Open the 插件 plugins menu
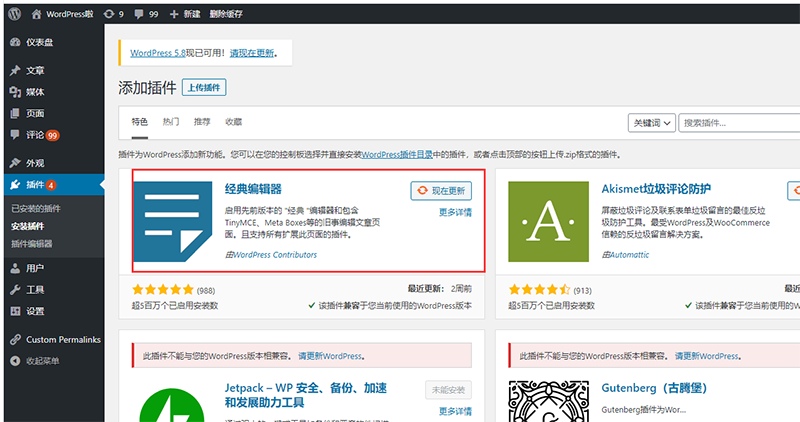The image size is (800, 422). 53,185
